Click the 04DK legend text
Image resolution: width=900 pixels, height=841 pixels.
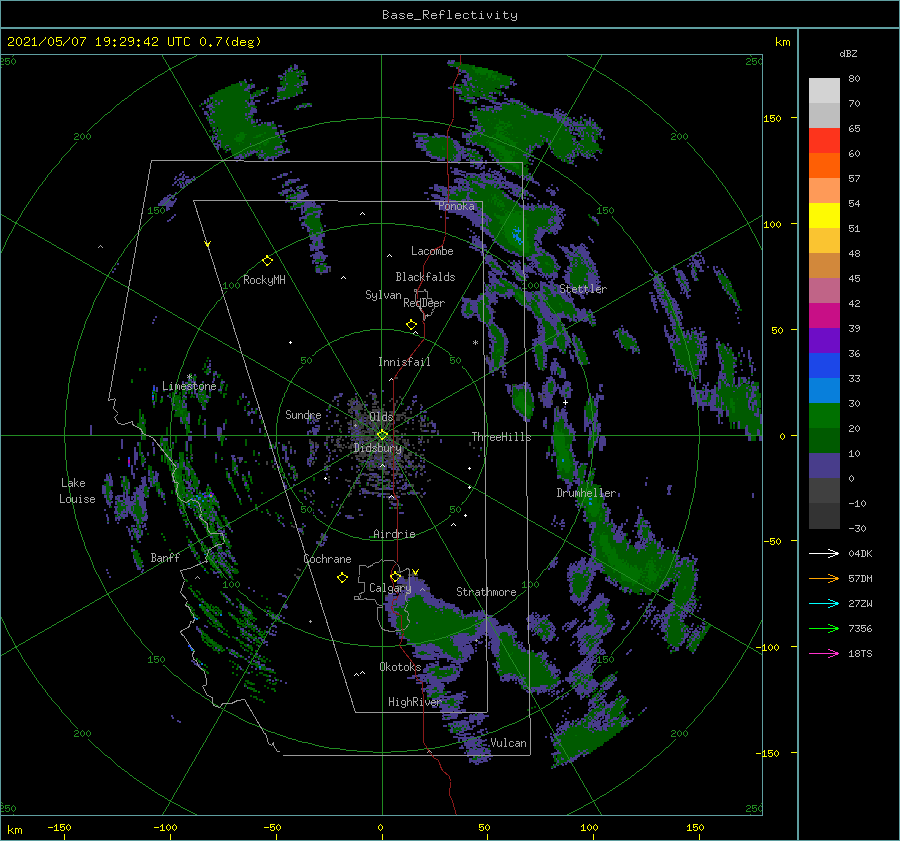860,553
